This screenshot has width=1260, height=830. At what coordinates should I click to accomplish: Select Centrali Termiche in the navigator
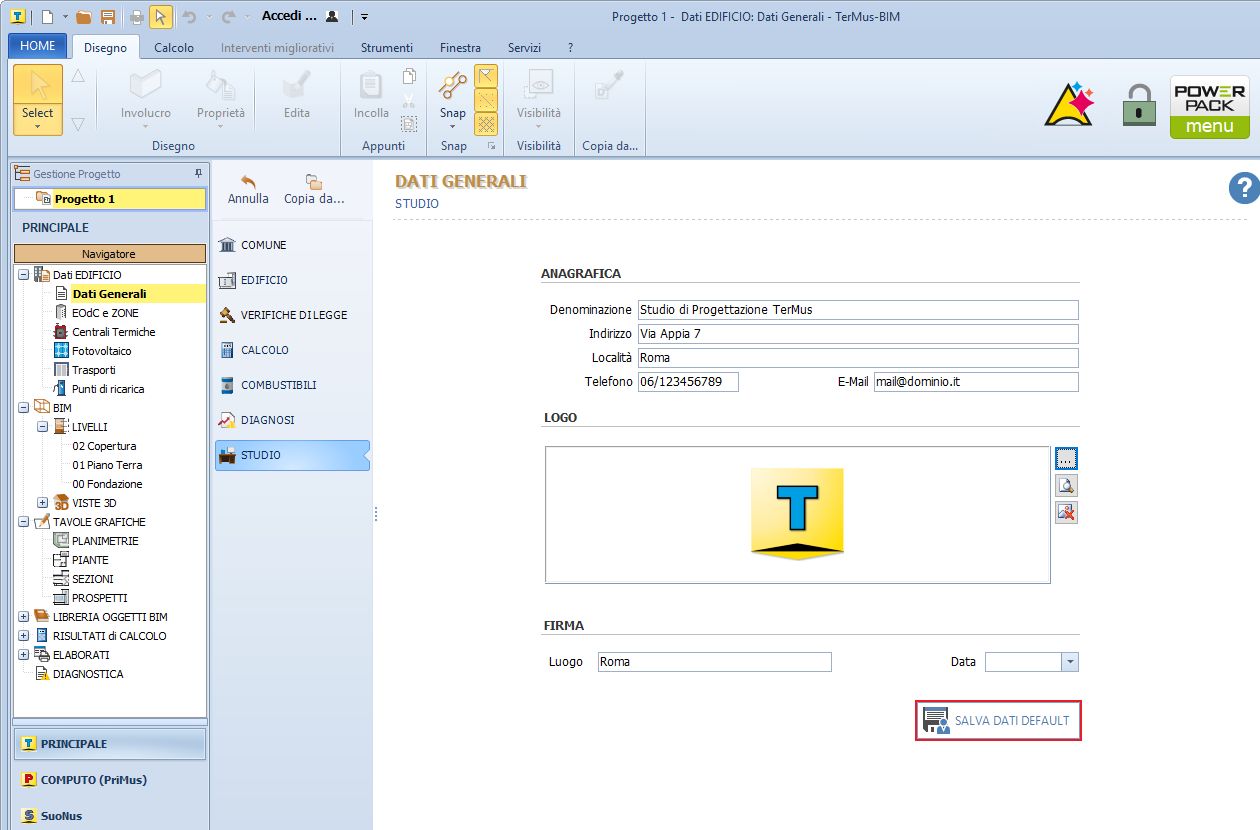point(113,332)
